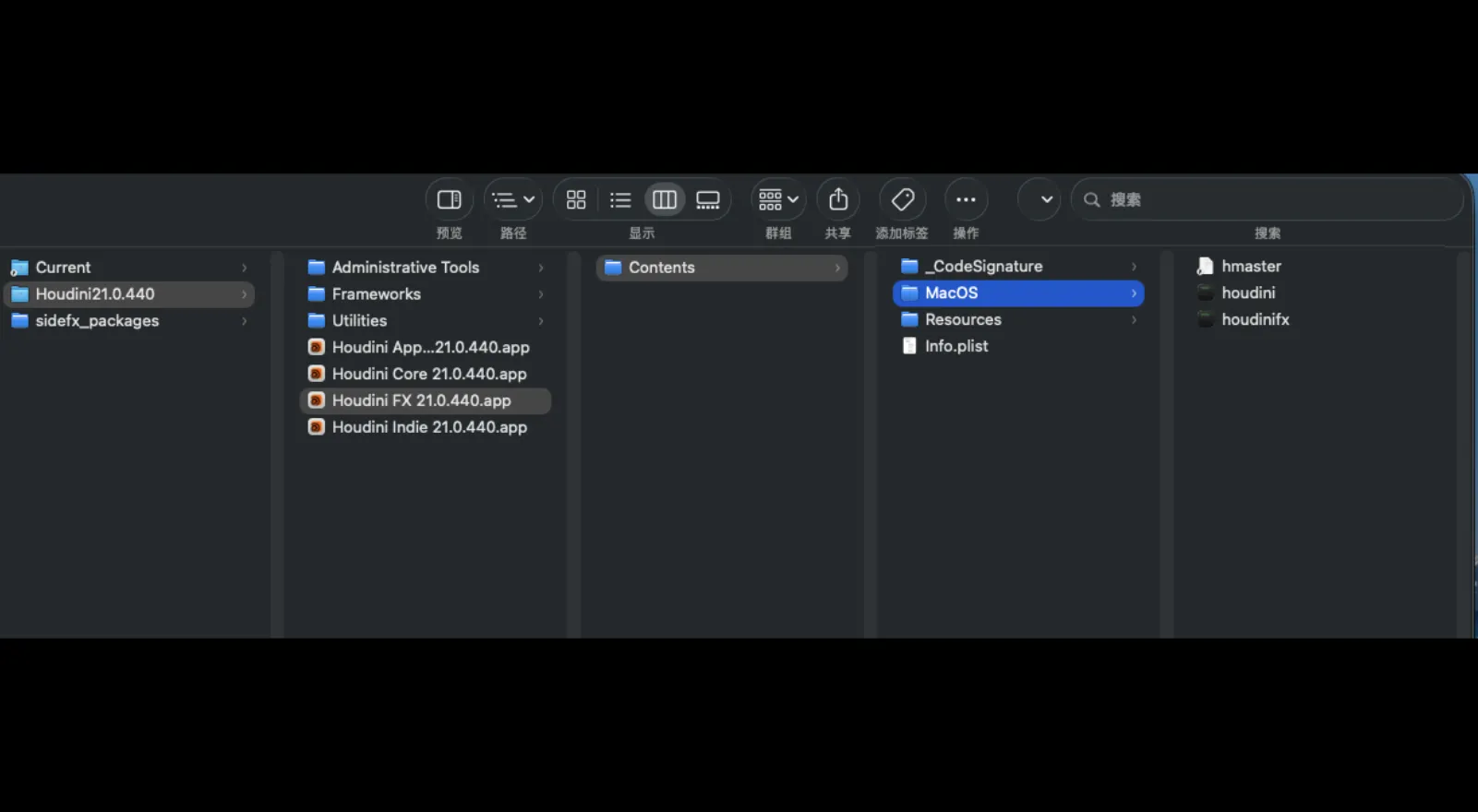
Task: Select column view mode
Action: [x=664, y=200]
